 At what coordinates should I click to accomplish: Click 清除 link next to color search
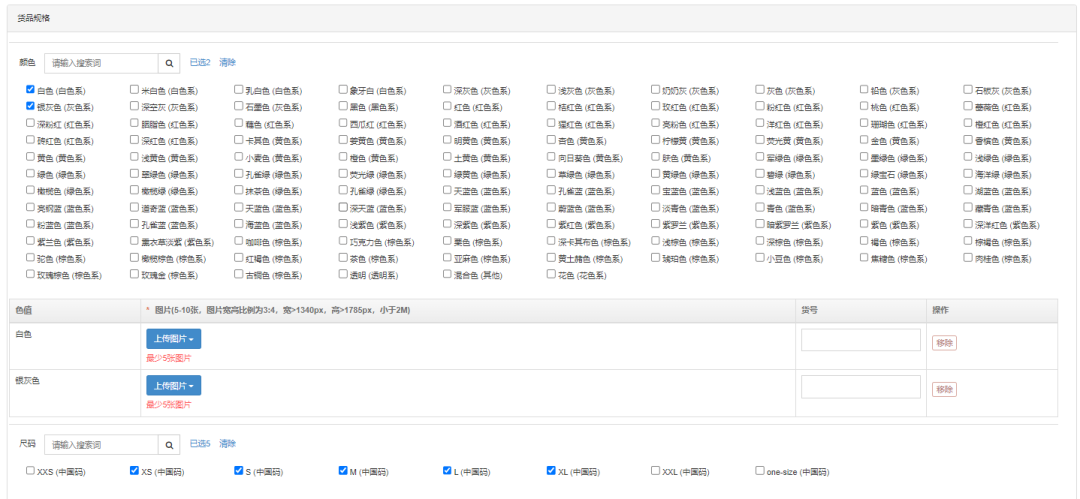tap(228, 63)
